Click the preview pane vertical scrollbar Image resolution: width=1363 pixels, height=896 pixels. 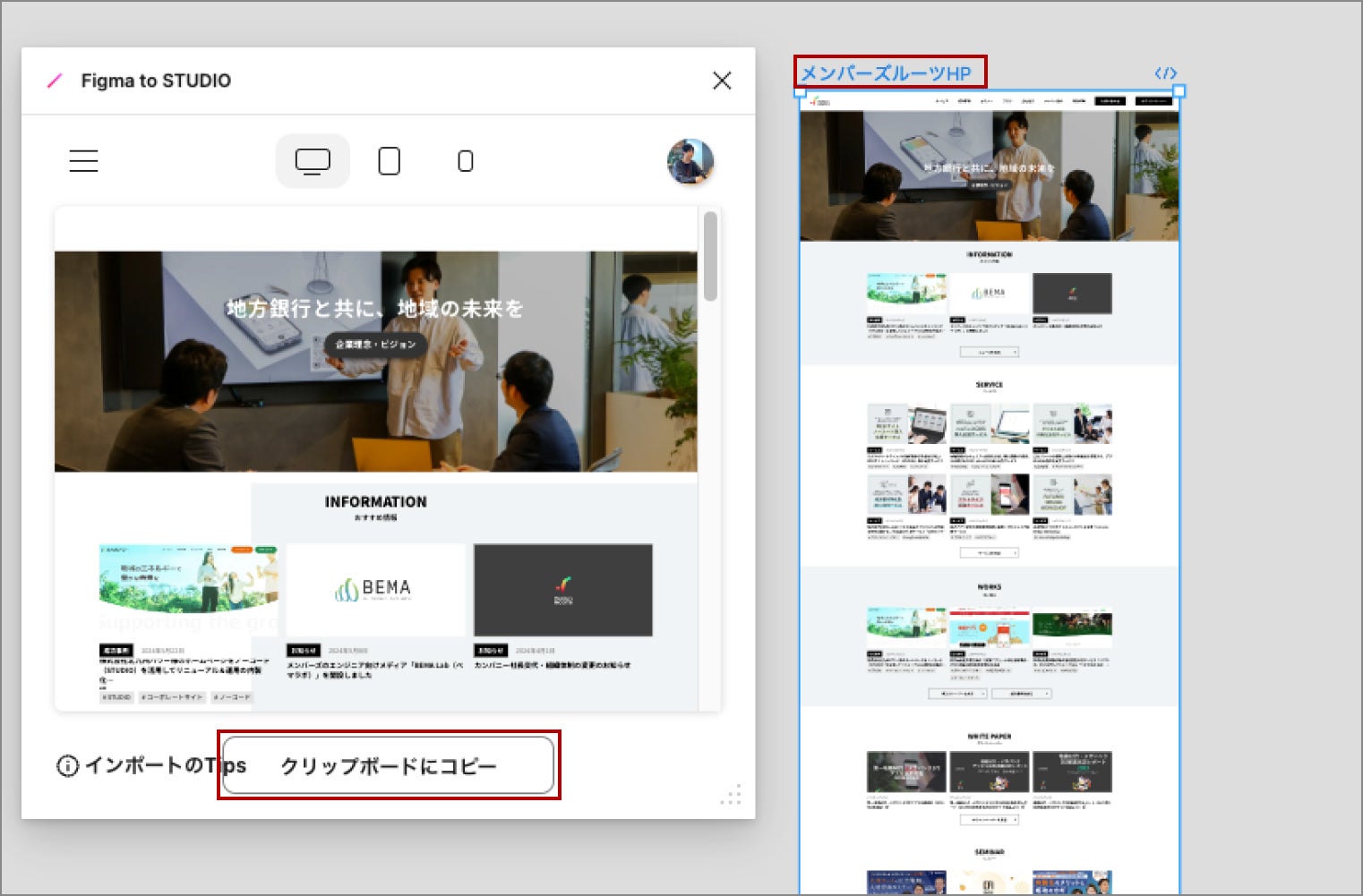point(710,257)
